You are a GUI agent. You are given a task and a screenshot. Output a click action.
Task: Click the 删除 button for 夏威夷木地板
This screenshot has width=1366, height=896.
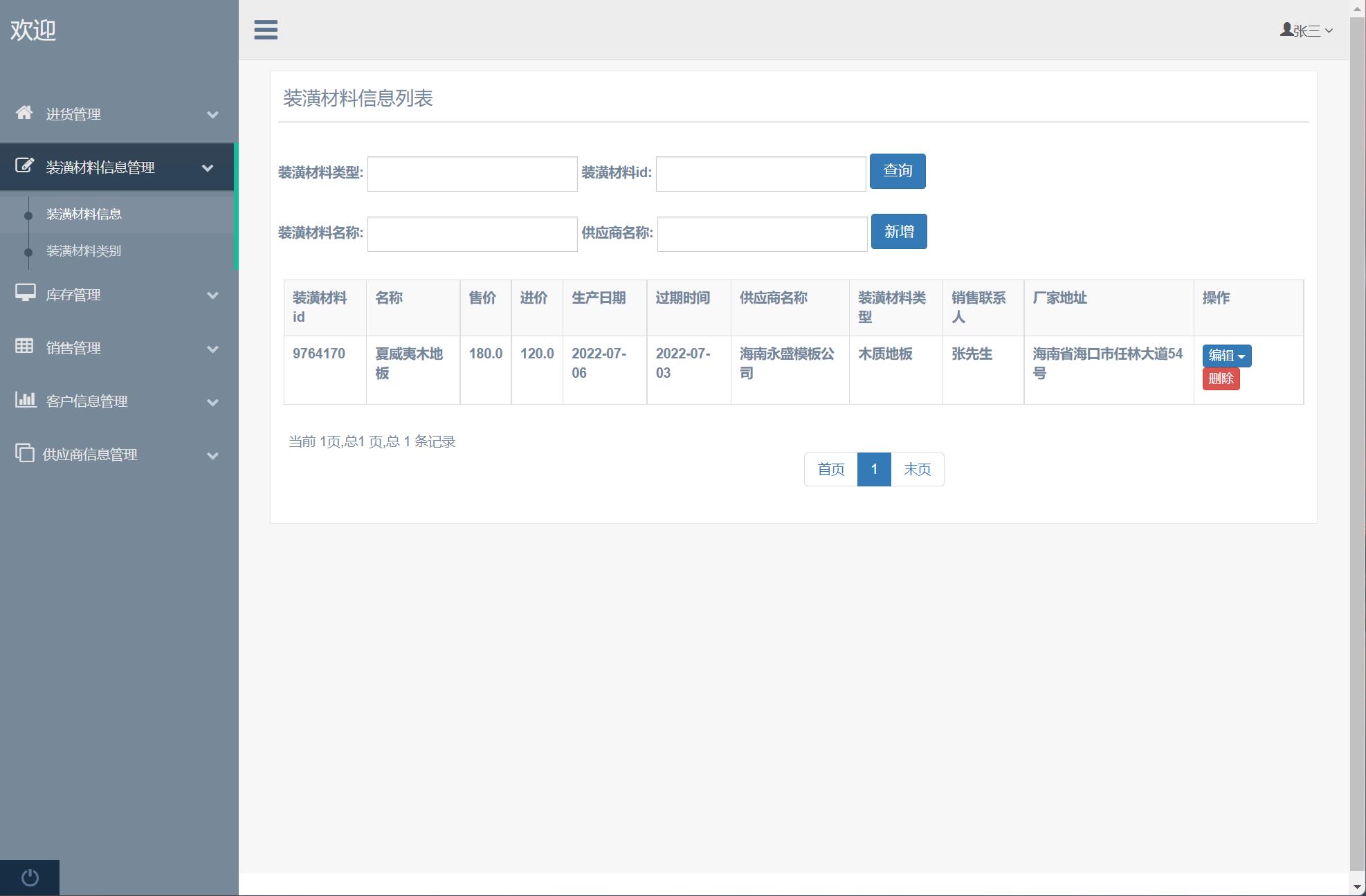(1221, 379)
